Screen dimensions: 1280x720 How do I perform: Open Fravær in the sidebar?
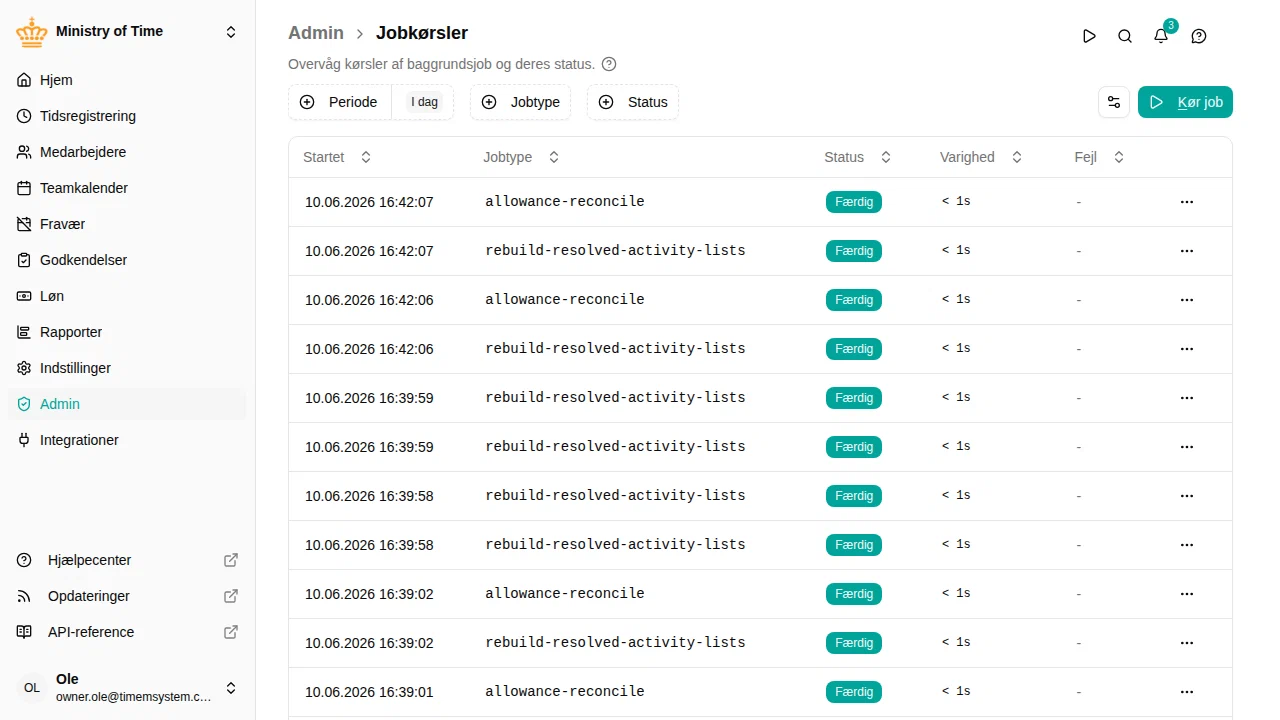(x=127, y=224)
